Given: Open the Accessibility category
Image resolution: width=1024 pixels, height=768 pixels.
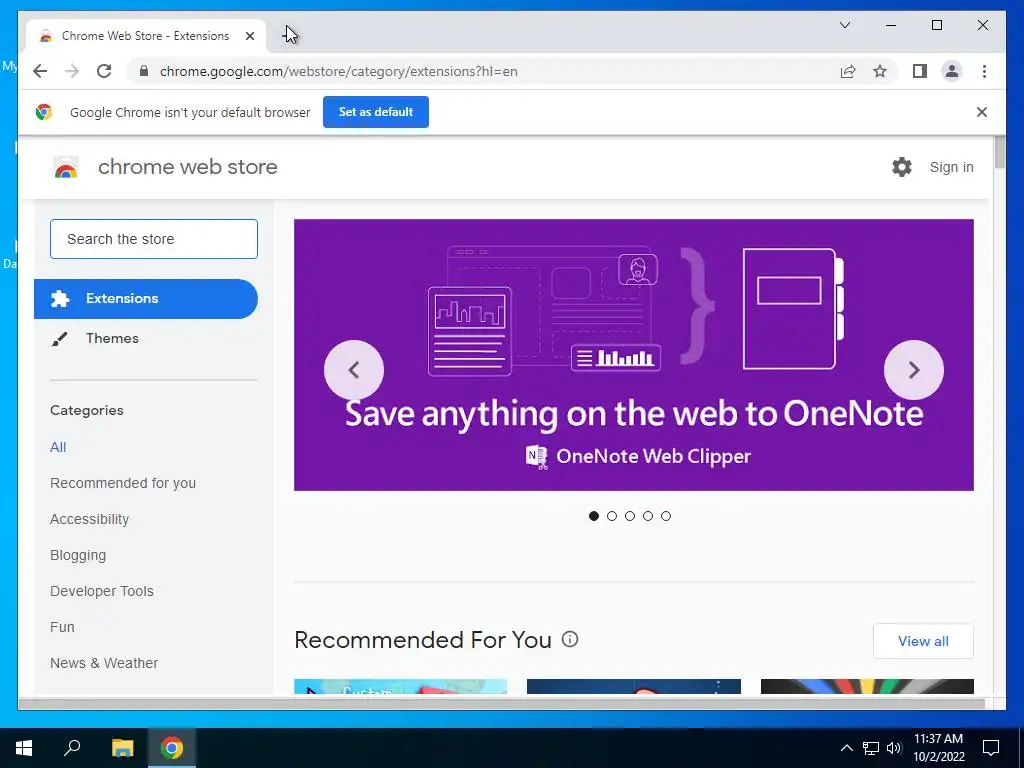Looking at the screenshot, I should click(x=89, y=519).
